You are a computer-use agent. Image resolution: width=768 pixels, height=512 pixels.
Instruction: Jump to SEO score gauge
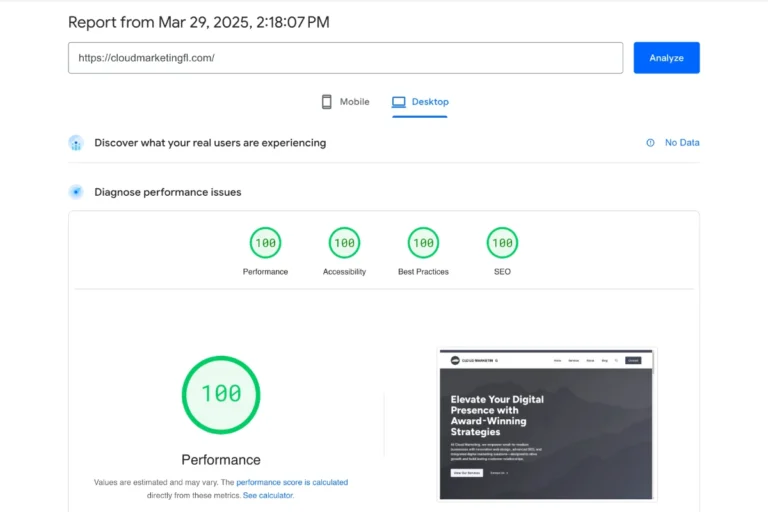(502, 243)
